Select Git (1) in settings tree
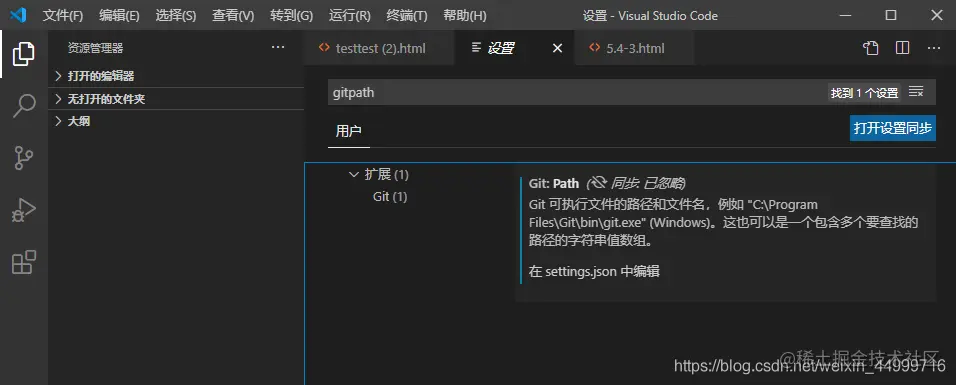 pyautogui.click(x=390, y=197)
